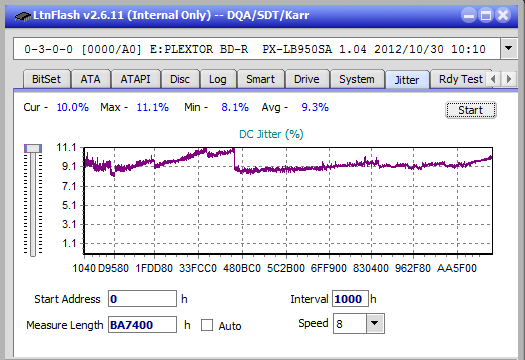Maximize the LtnFlash window
Image resolution: width=525 pixels, height=360 pixels.
[x=486, y=15]
